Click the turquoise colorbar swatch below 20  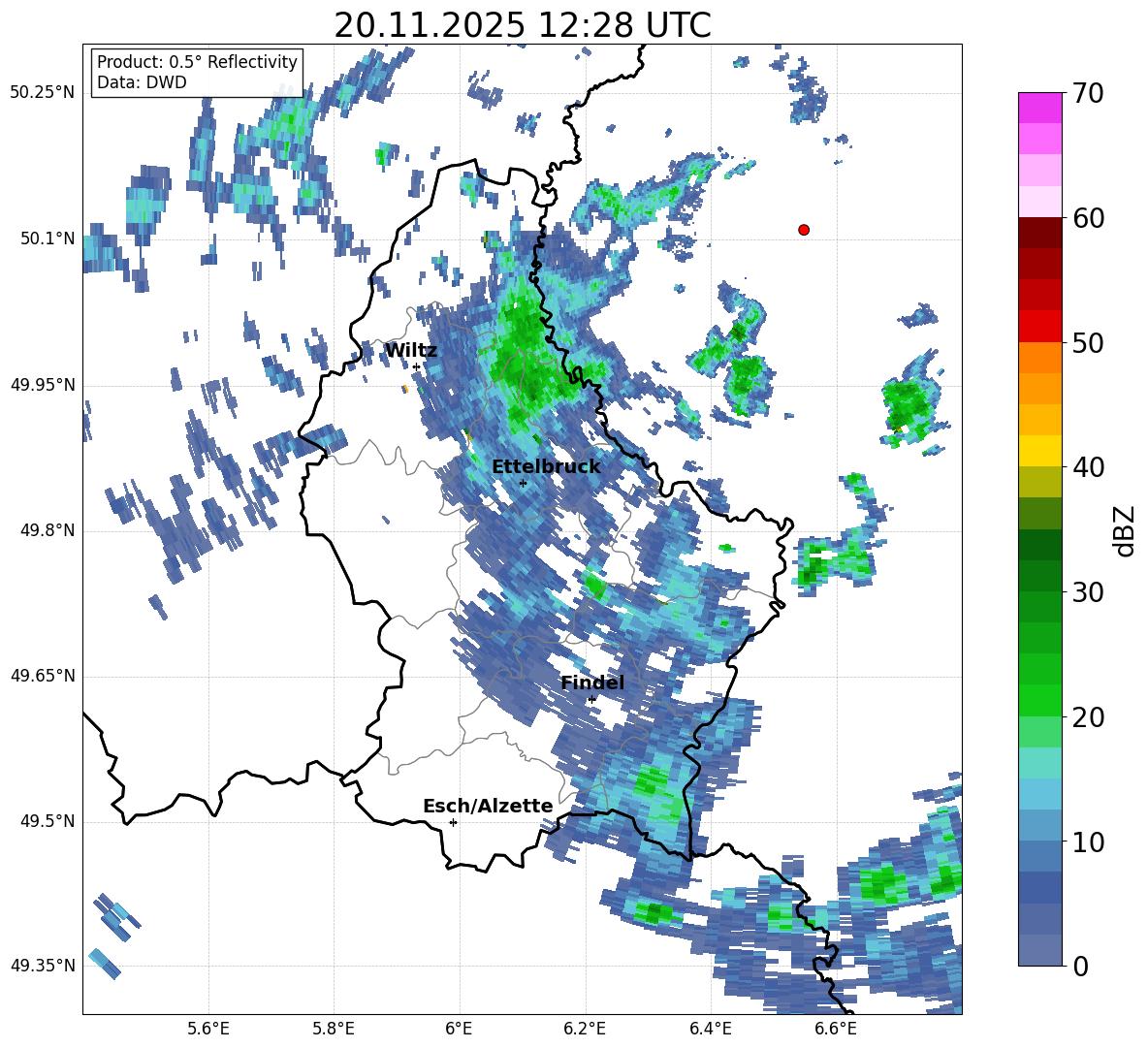pos(1039,763)
